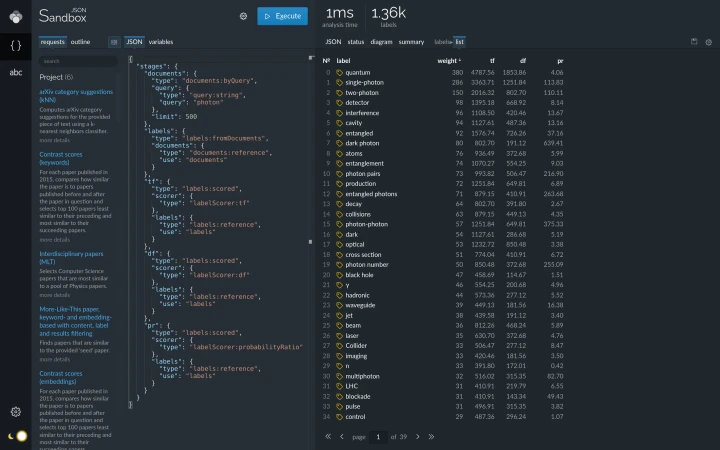Click the 'Project (6)' heading
This screenshot has height=450, width=720.
pyautogui.click(x=56, y=77)
